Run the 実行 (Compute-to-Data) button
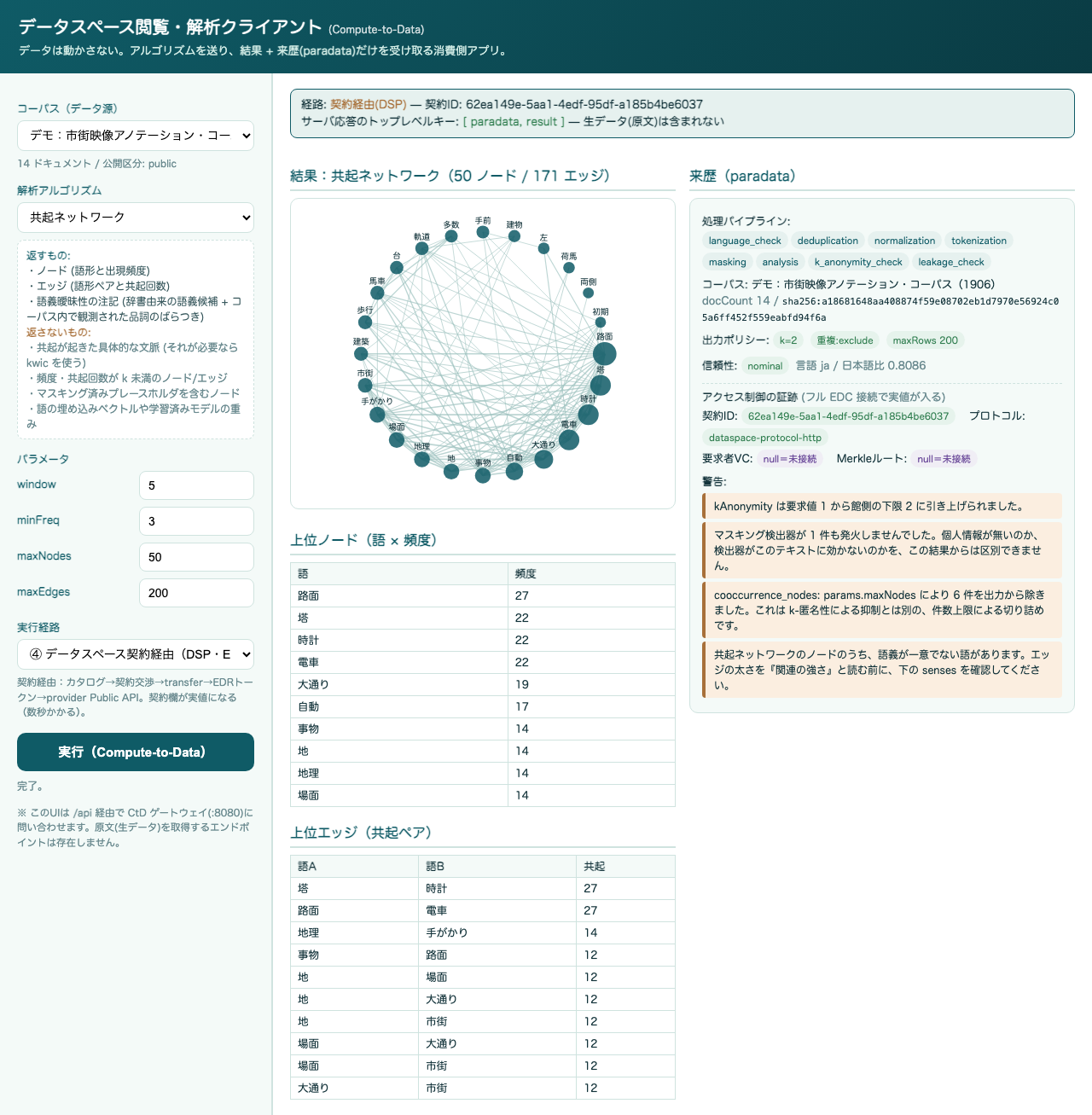This screenshot has height=1115, width=1092. click(x=136, y=752)
